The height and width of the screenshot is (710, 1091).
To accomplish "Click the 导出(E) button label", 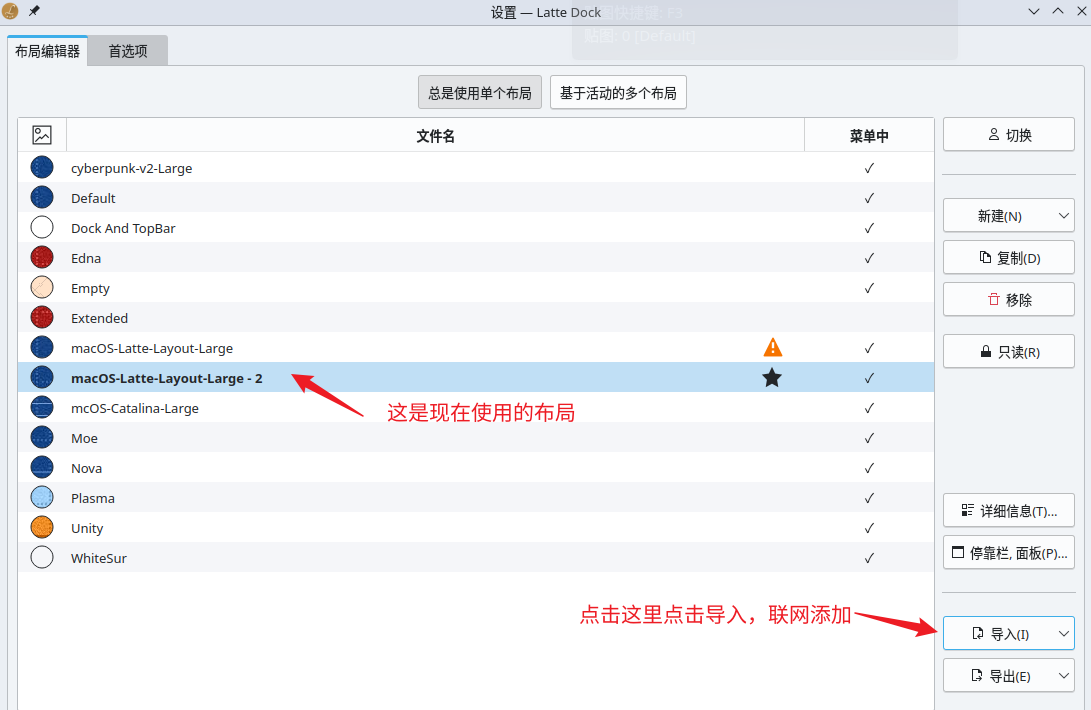I will click(x=1009, y=676).
